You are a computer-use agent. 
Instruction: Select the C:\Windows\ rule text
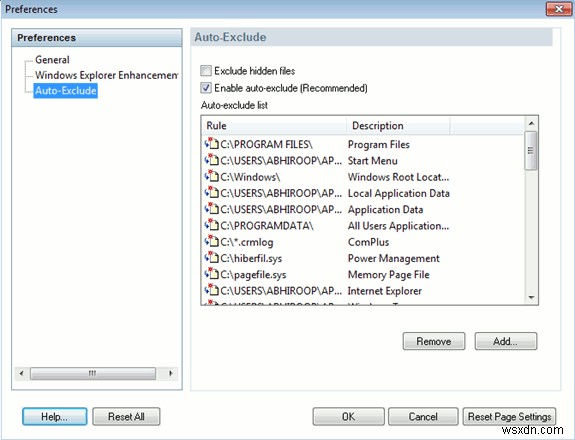[x=250, y=177]
